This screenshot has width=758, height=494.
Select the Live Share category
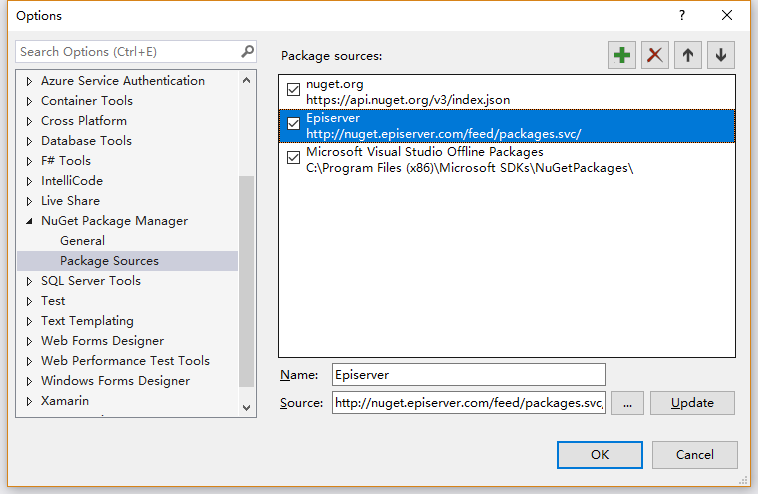click(x=70, y=201)
